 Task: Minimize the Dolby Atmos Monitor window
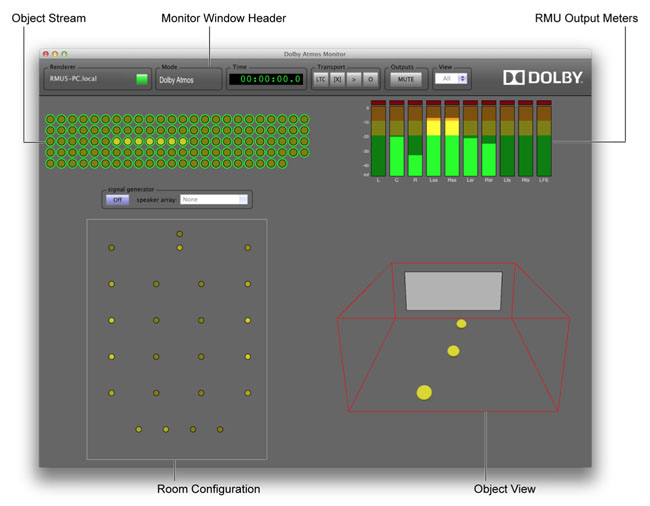point(55,54)
